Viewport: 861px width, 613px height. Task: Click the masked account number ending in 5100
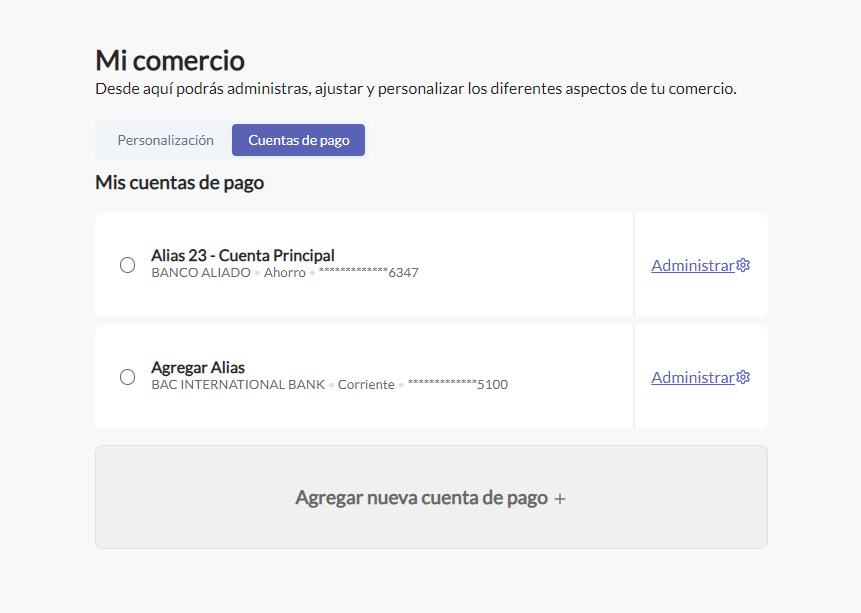coord(456,383)
